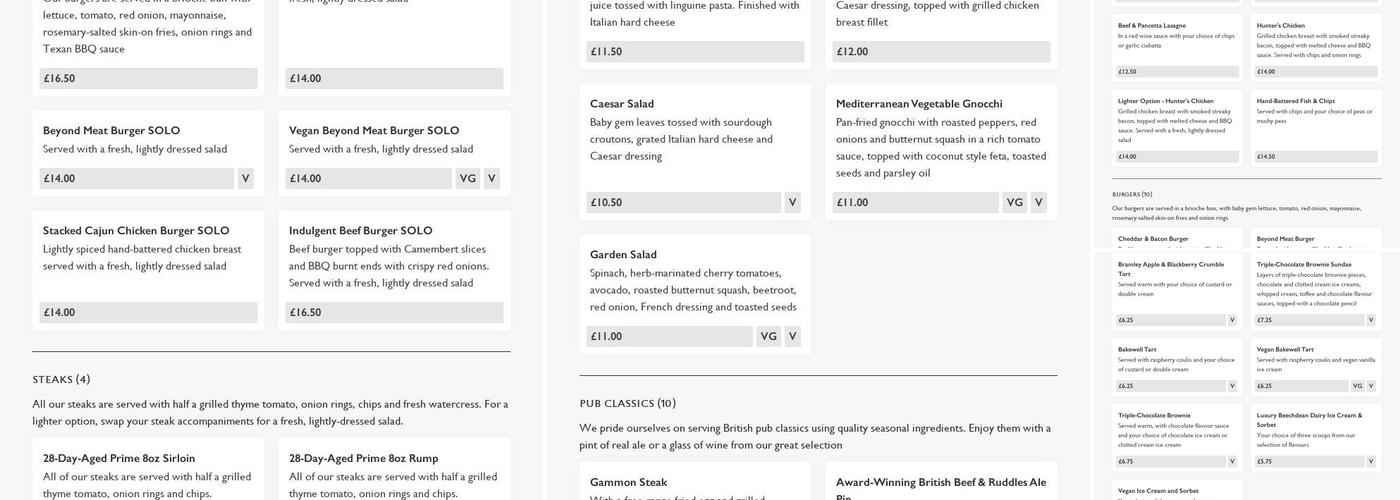Click the V badge on Beyond Meat Burger SOLO
This screenshot has width=1400, height=500.
(245, 179)
